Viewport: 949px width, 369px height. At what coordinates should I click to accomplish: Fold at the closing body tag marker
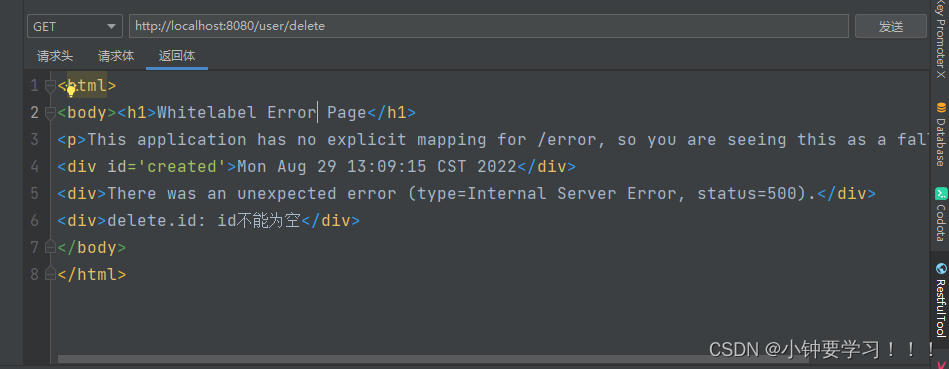(51, 247)
